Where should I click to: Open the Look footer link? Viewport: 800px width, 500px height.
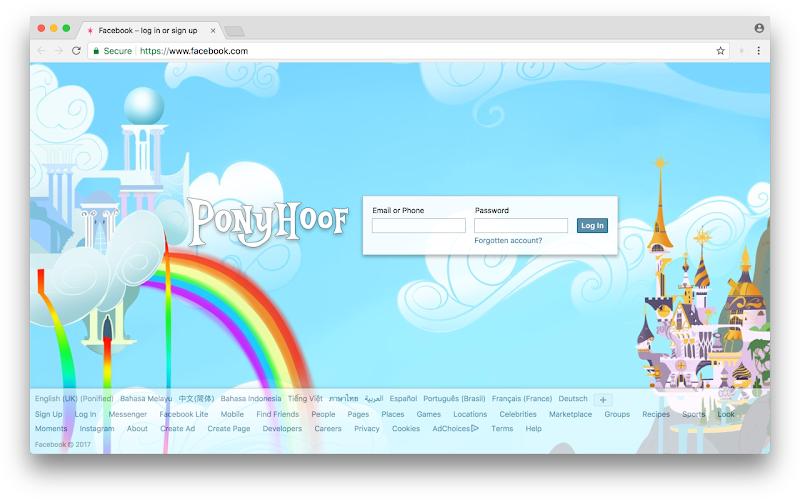tap(726, 414)
